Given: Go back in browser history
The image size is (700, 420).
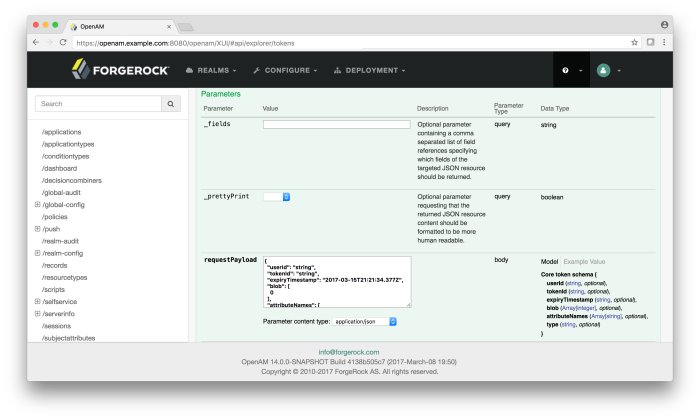Looking at the screenshot, I should [36, 42].
